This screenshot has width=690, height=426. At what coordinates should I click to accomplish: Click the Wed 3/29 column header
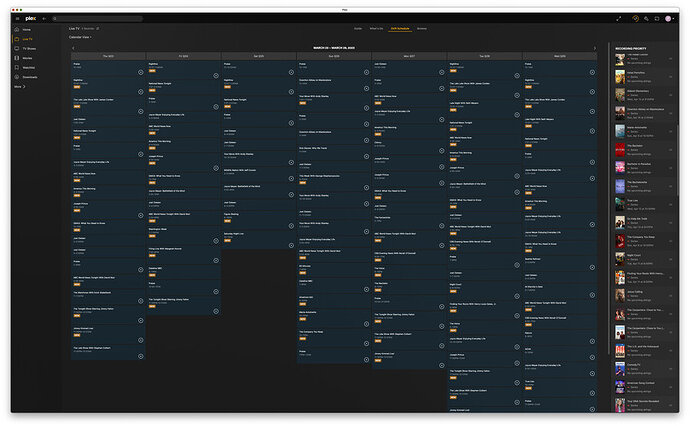pyautogui.click(x=560, y=56)
